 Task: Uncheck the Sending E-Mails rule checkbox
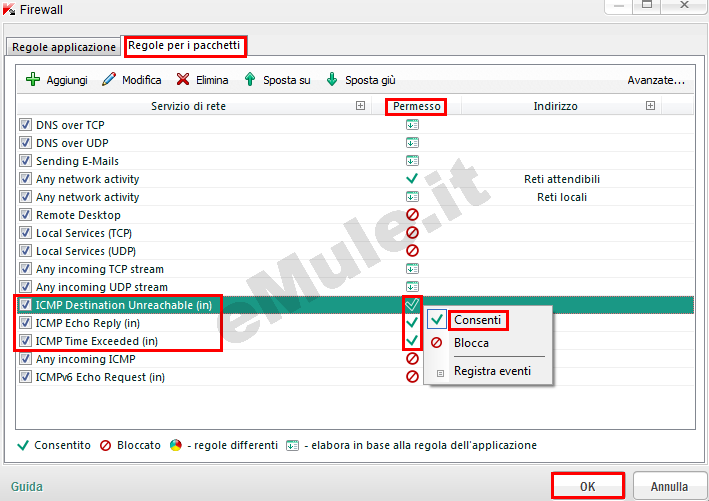coord(26,161)
